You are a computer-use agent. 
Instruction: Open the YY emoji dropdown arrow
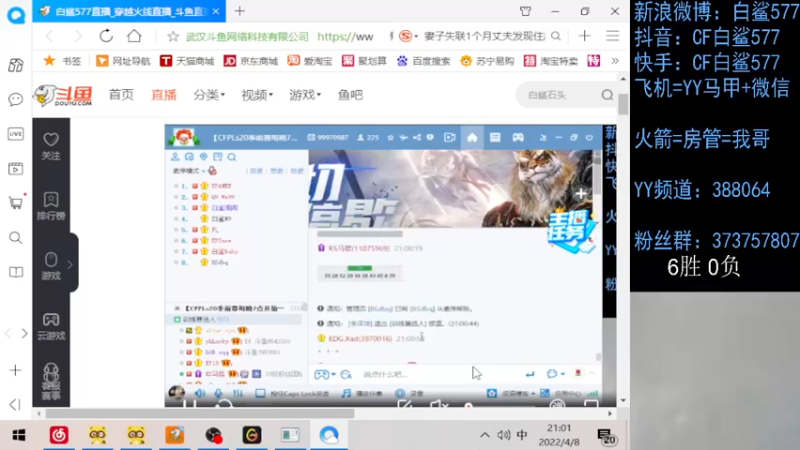(x=562, y=374)
